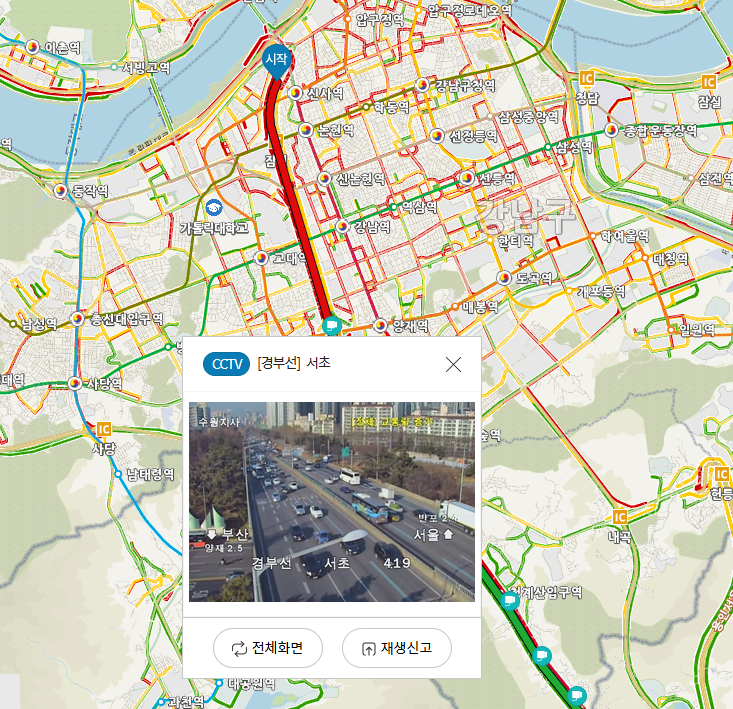Select the 신논현역 station icon
Screen dimensions: 733x709
pyautogui.click(x=324, y=179)
